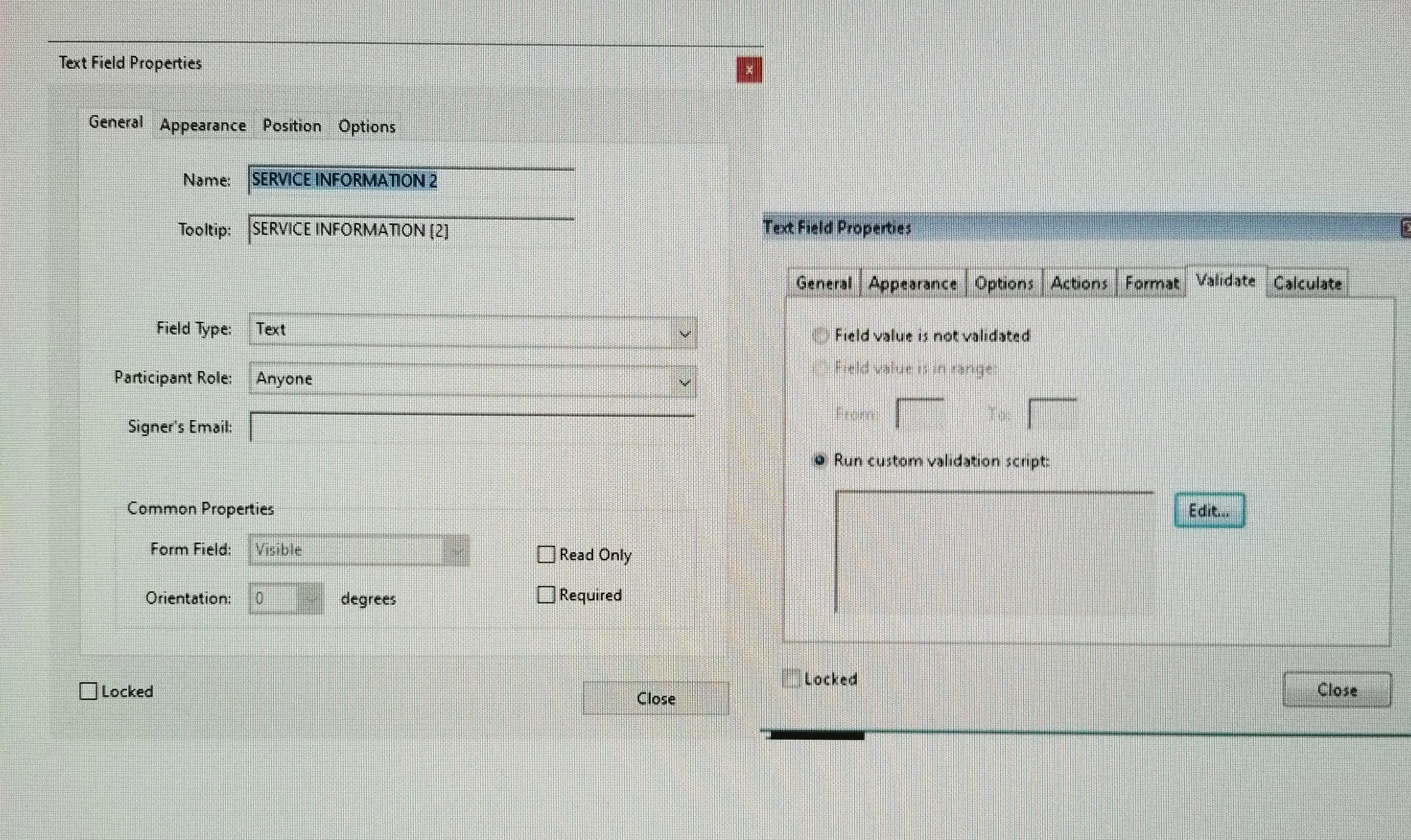Click the From range input field

click(x=920, y=414)
